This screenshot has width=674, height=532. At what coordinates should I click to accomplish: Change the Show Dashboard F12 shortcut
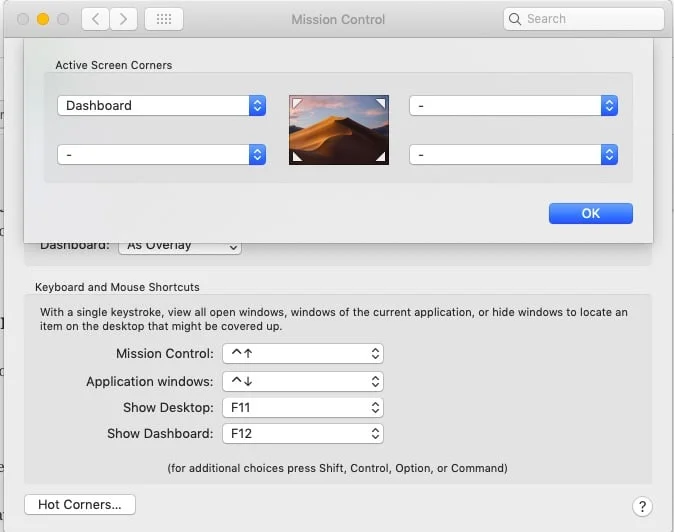[303, 434]
